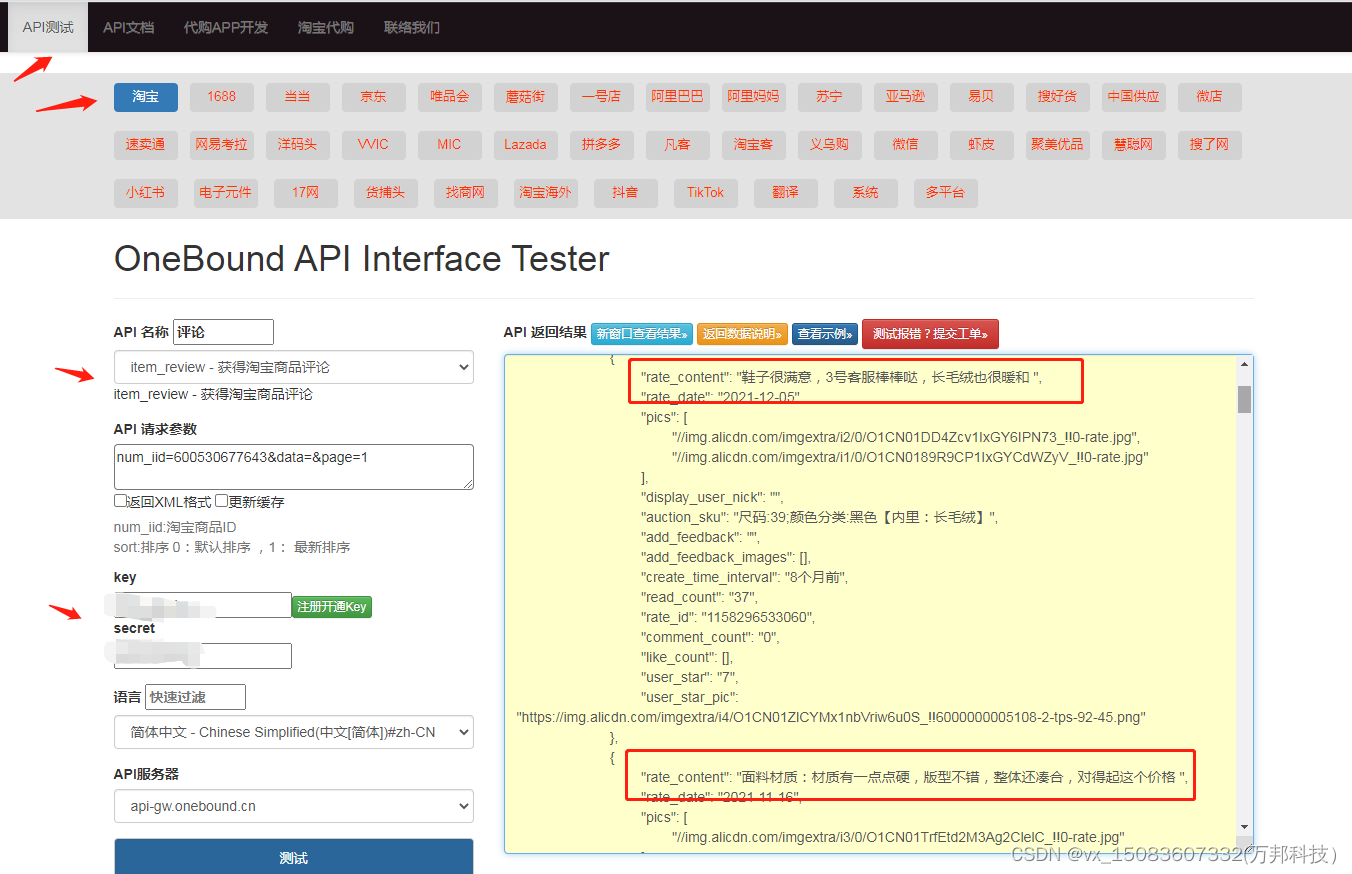Expand the 简体中文 language dropdown
The image size is (1352, 874).
(x=294, y=732)
